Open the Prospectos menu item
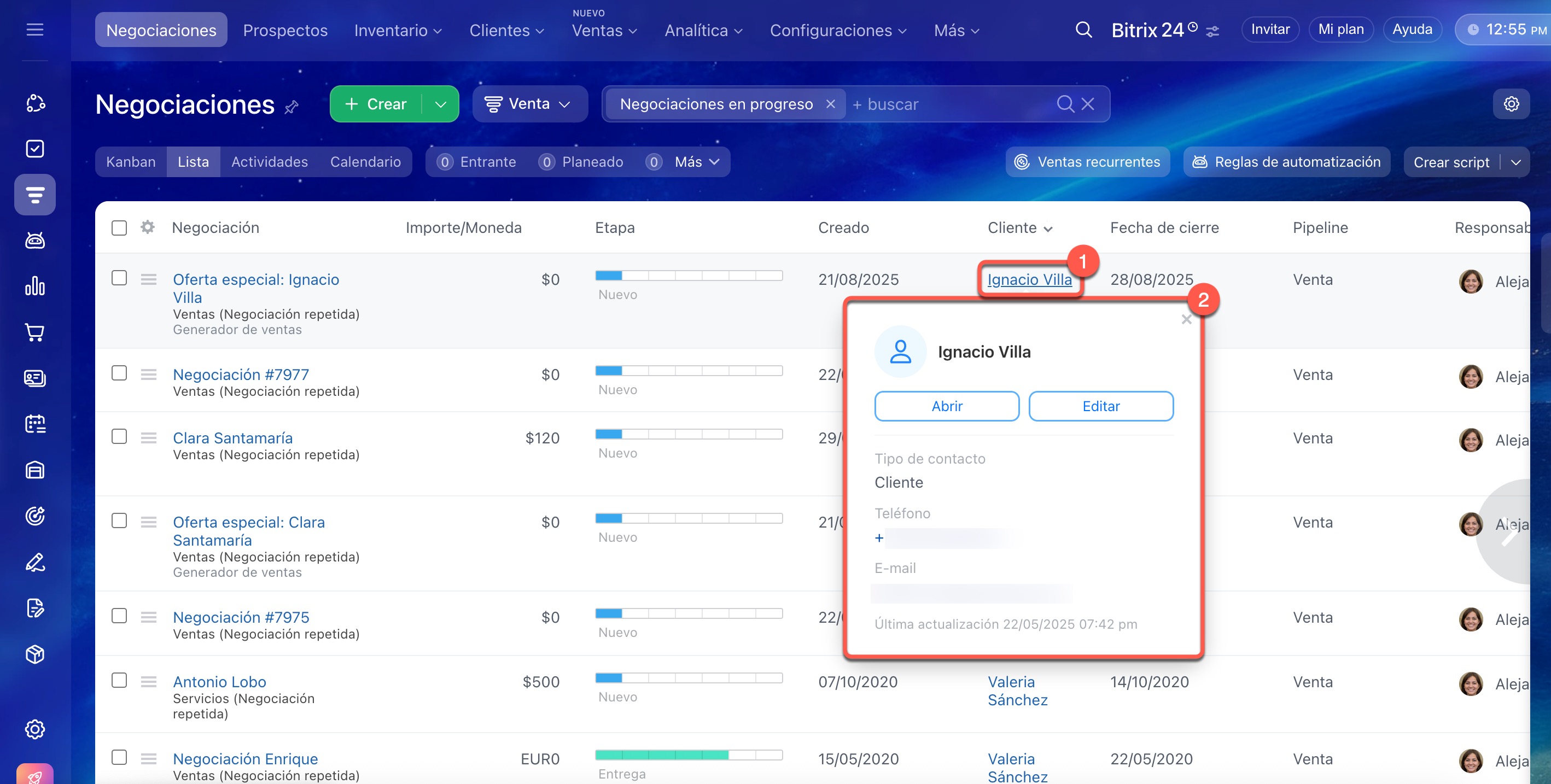The height and width of the screenshot is (784, 1551). click(285, 30)
